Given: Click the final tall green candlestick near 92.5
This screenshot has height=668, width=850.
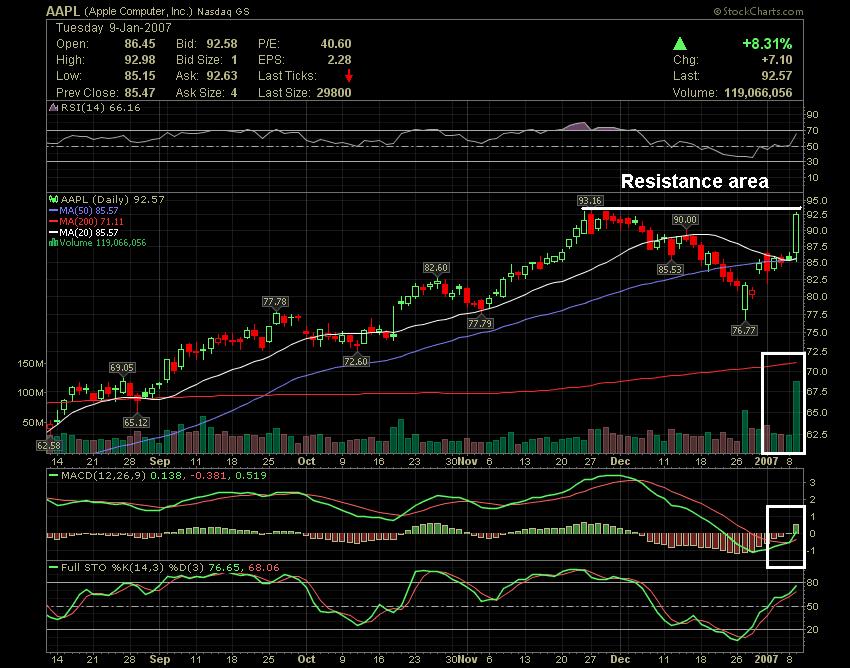Looking at the screenshot, I should pos(796,234).
